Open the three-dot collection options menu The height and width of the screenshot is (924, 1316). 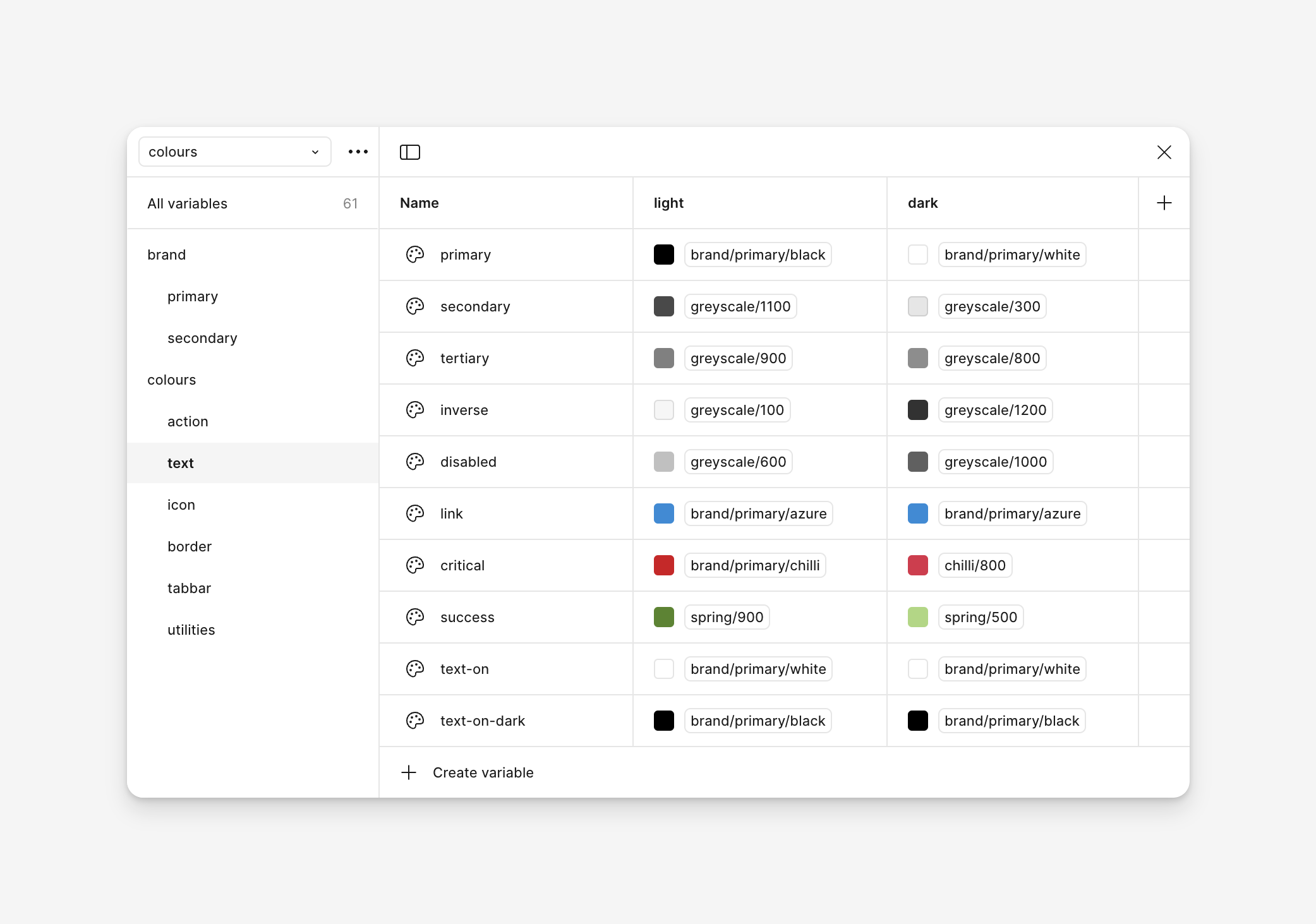point(358,152)
